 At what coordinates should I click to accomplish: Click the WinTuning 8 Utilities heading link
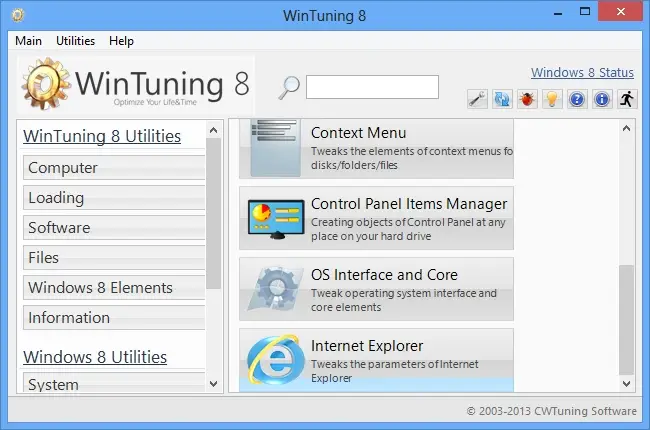[x=102, y=136]
